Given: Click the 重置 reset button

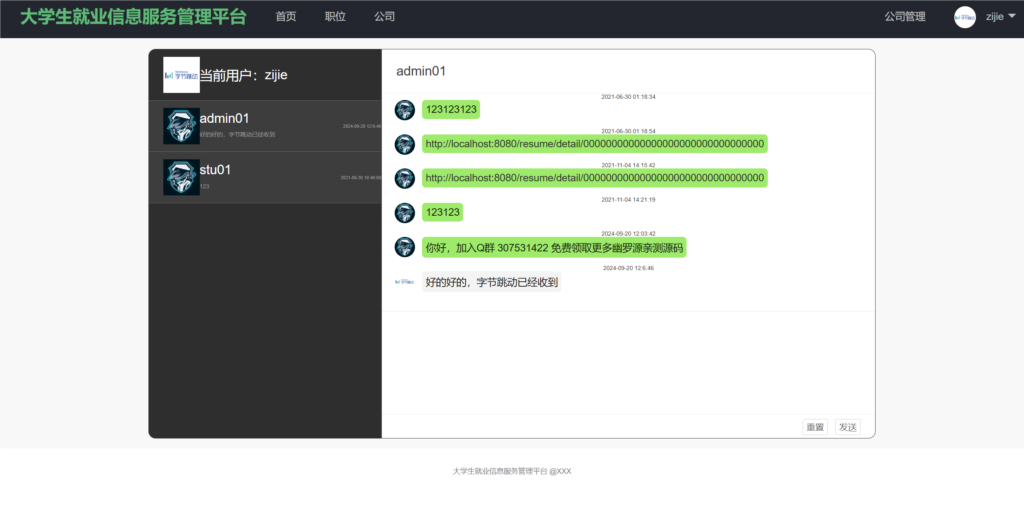Looking at the screenshot, I should point(815,427).
